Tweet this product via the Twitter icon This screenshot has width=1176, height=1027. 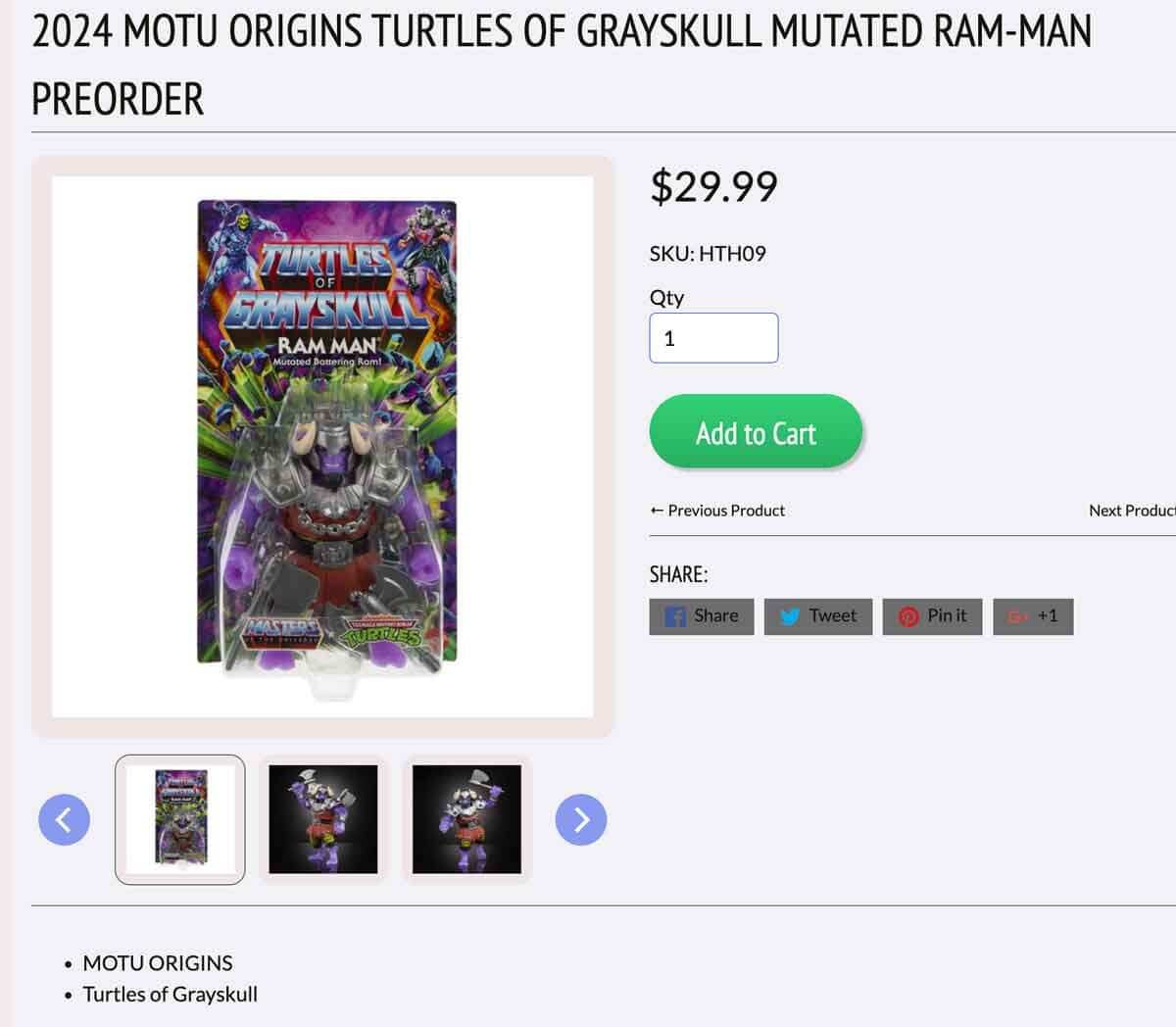(818, 616)
